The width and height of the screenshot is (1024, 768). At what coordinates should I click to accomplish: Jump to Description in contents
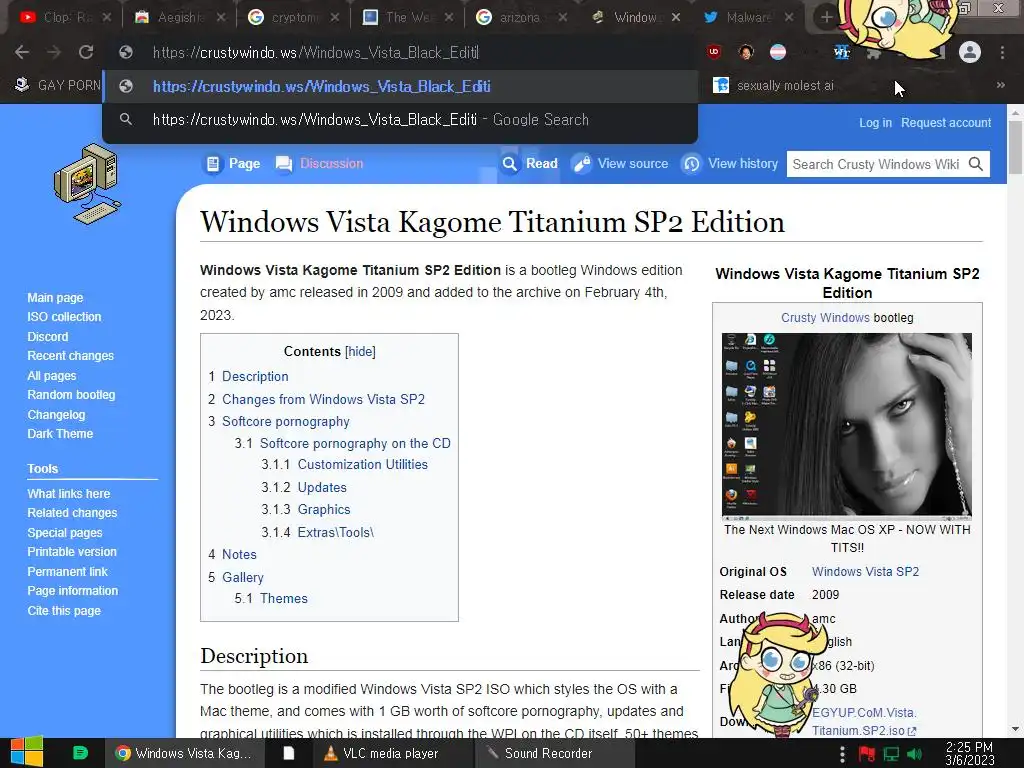coord(255,376)
